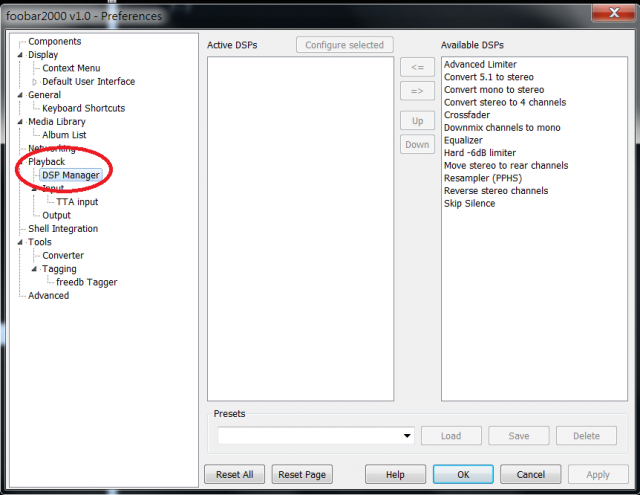Open Default User Interface page

pyautogui.click(x=89, y=82)
